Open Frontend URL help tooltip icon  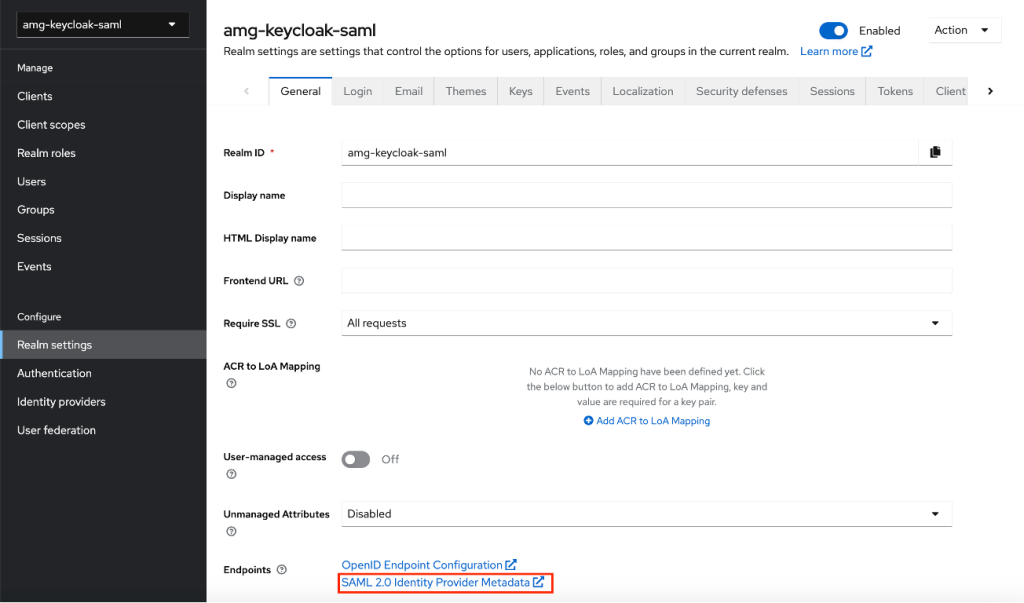pos(299,281)
